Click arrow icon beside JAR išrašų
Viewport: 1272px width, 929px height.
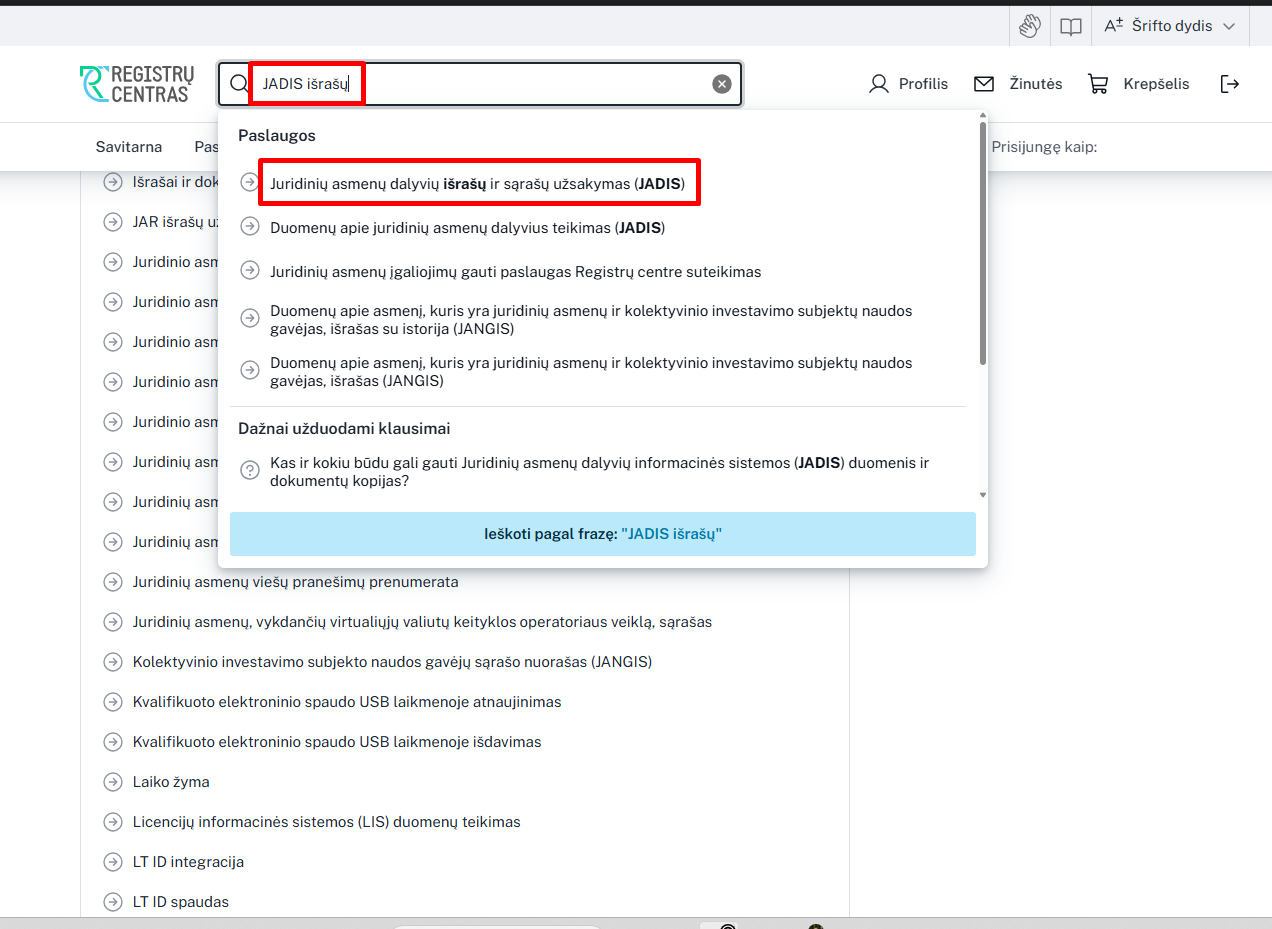(x=113, y=222)
